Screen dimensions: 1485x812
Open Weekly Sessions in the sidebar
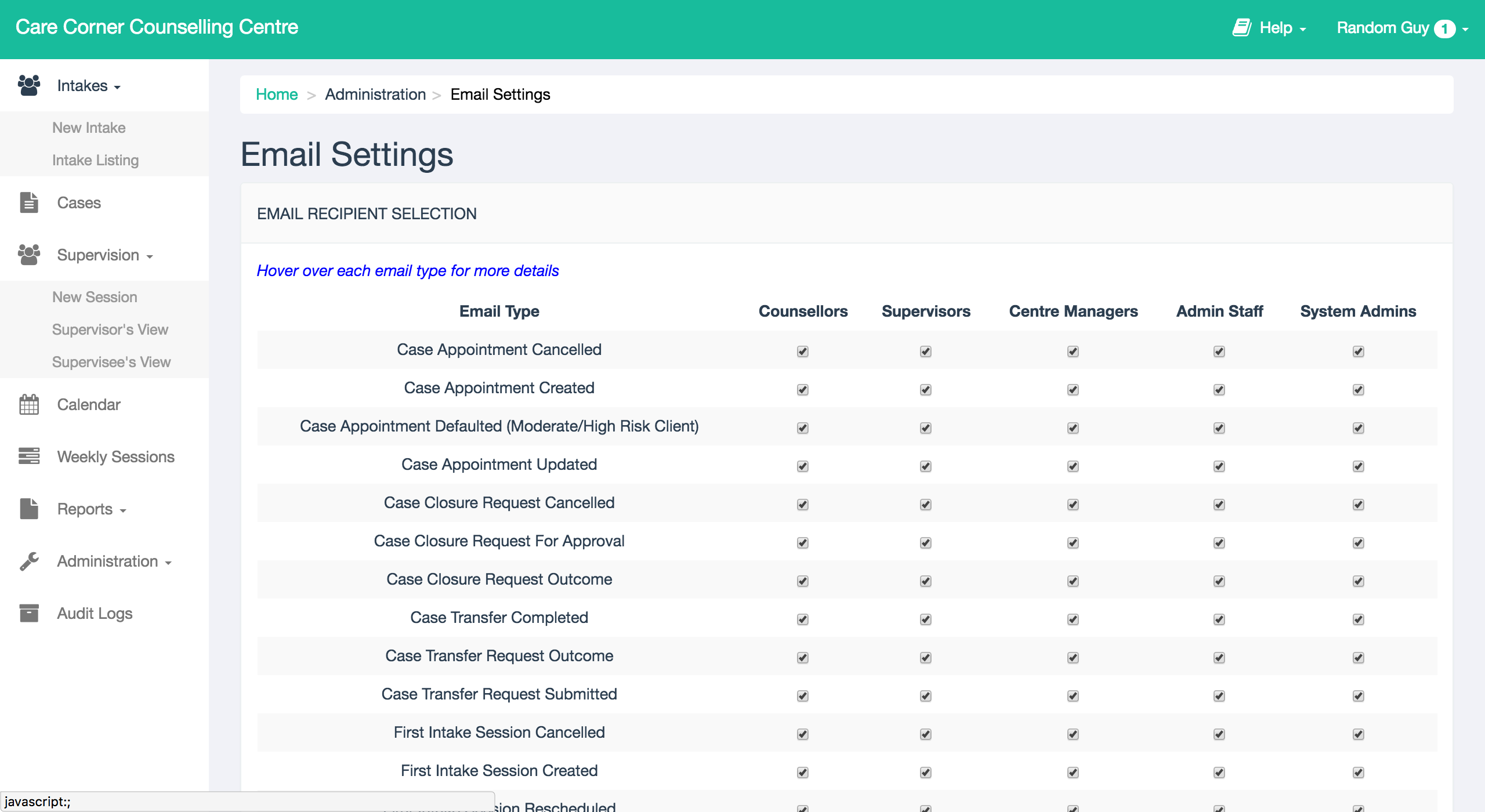click(x=115, y=456)
